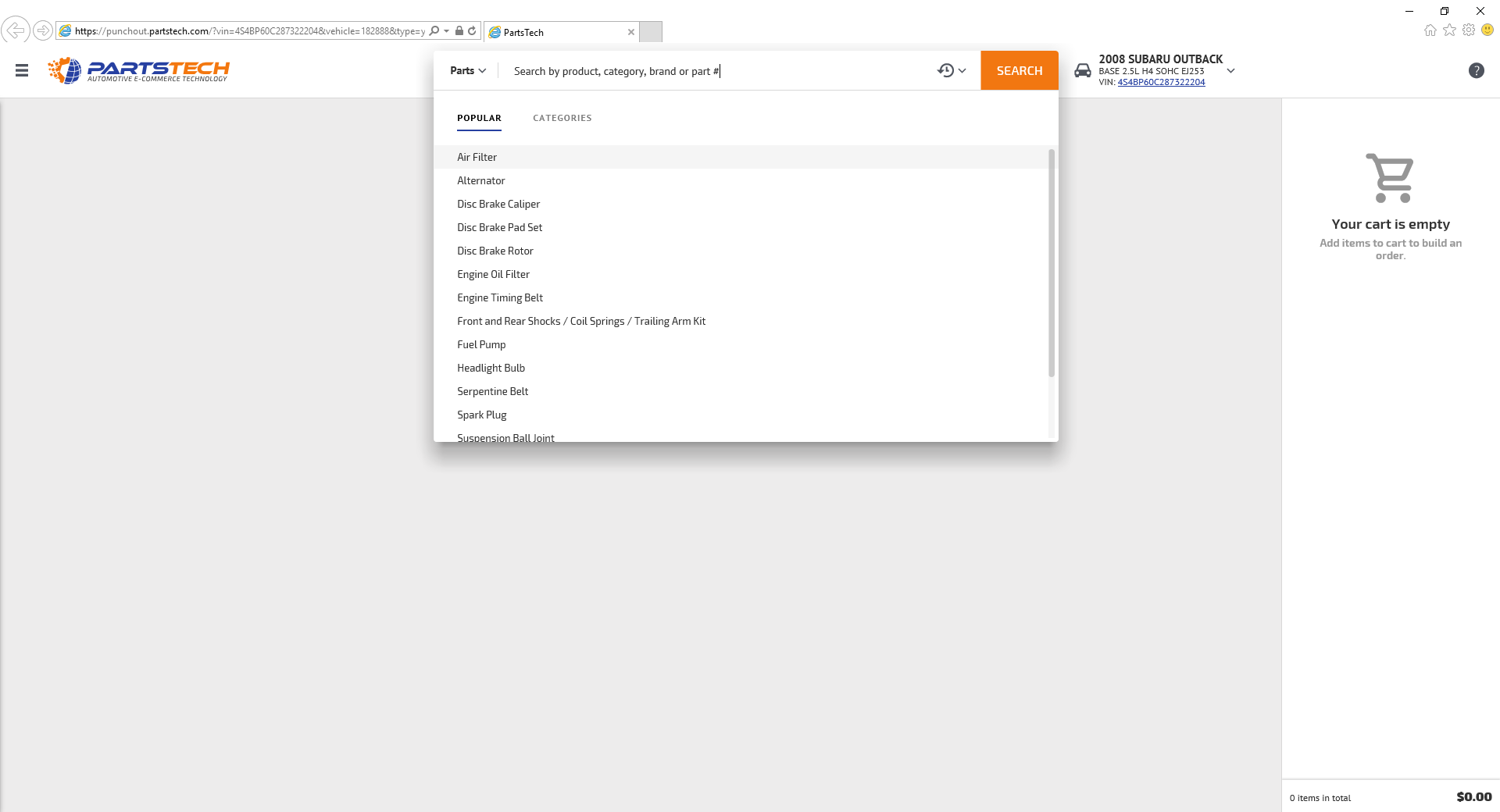Click the vehicle icon next to 2008 Subaru Outback

[1084, 70]
